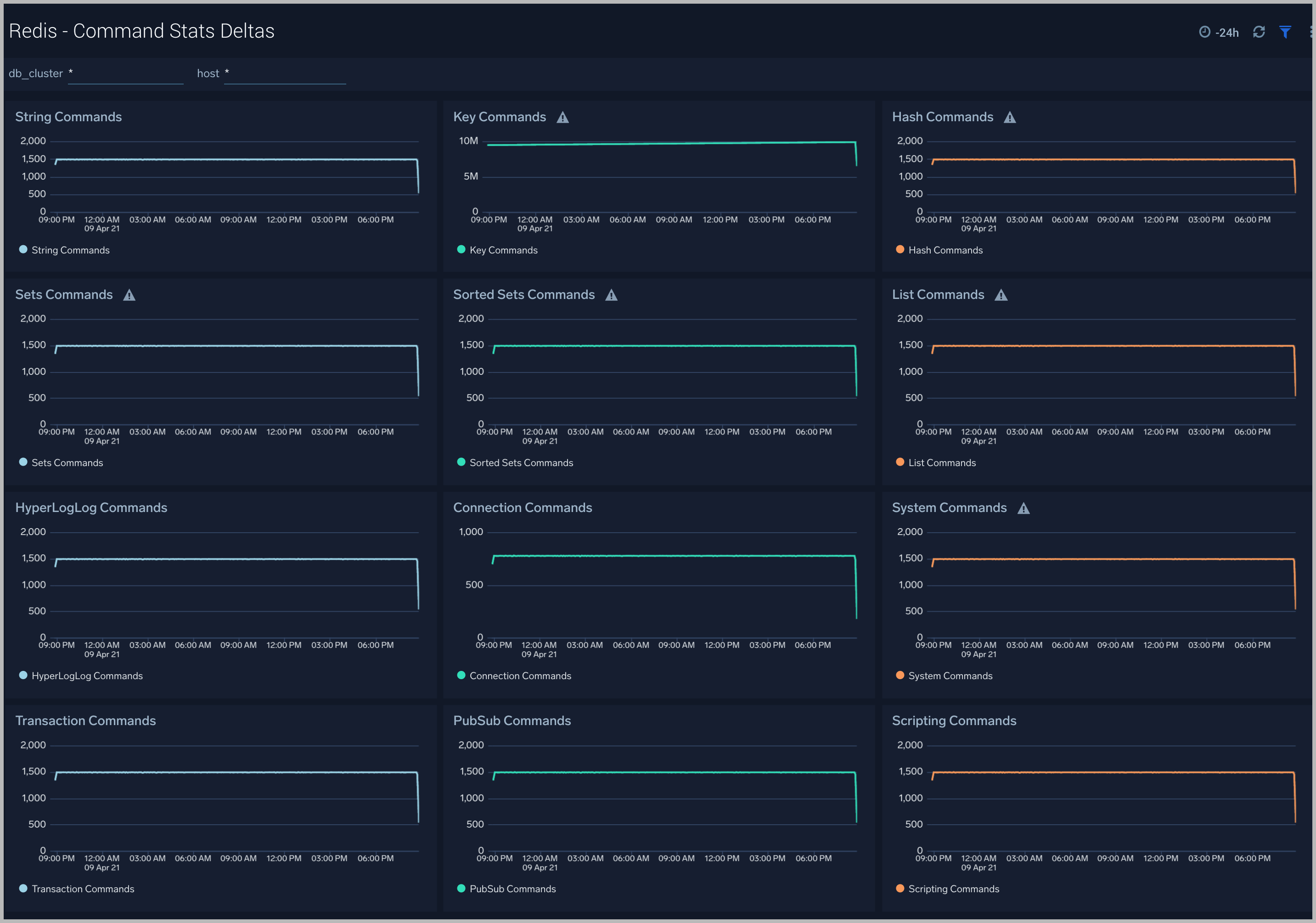Open the three-dot dashboard options menu
This screenshot has height=923, width=1316.
click(1311, 32)
